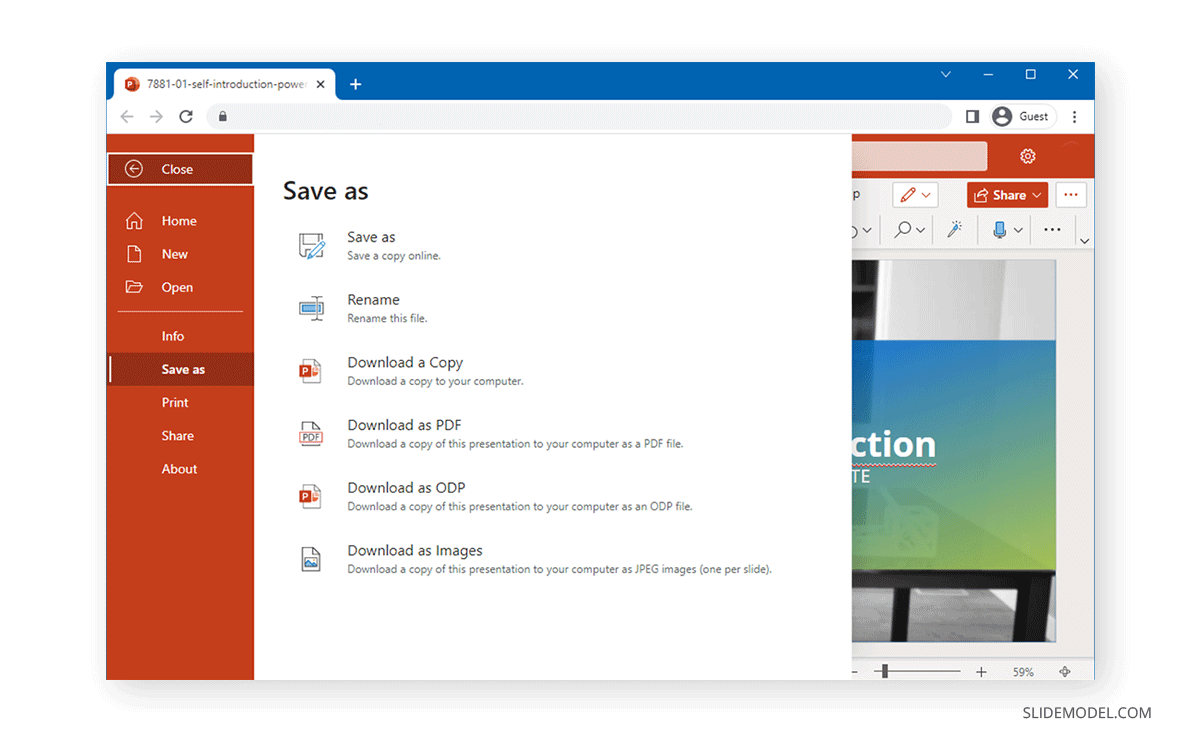Click the zoom slider handle
The width and height of the screenshot is (1200, 743).
coord(884,672)
